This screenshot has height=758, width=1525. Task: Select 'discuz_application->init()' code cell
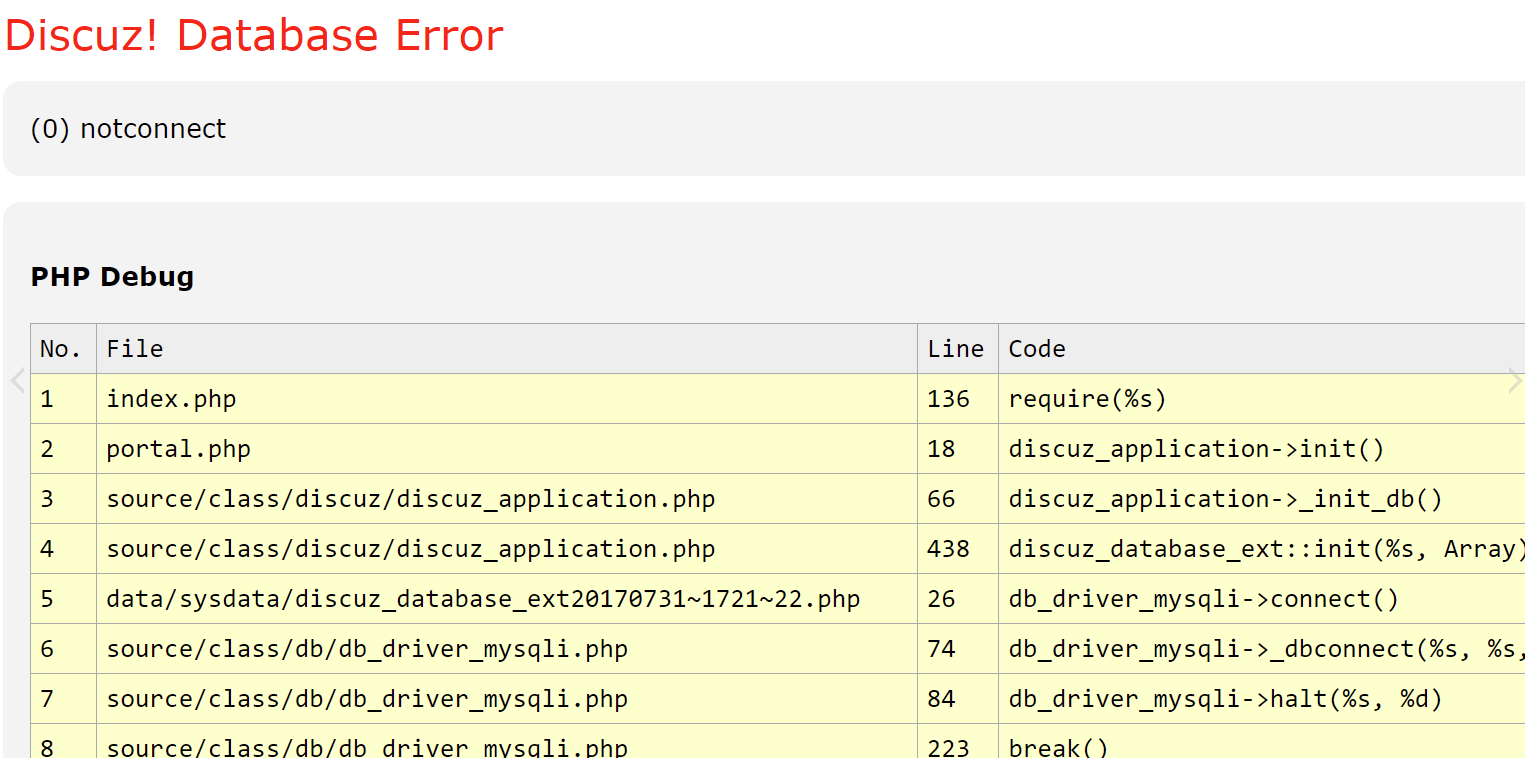[1262, 449]
